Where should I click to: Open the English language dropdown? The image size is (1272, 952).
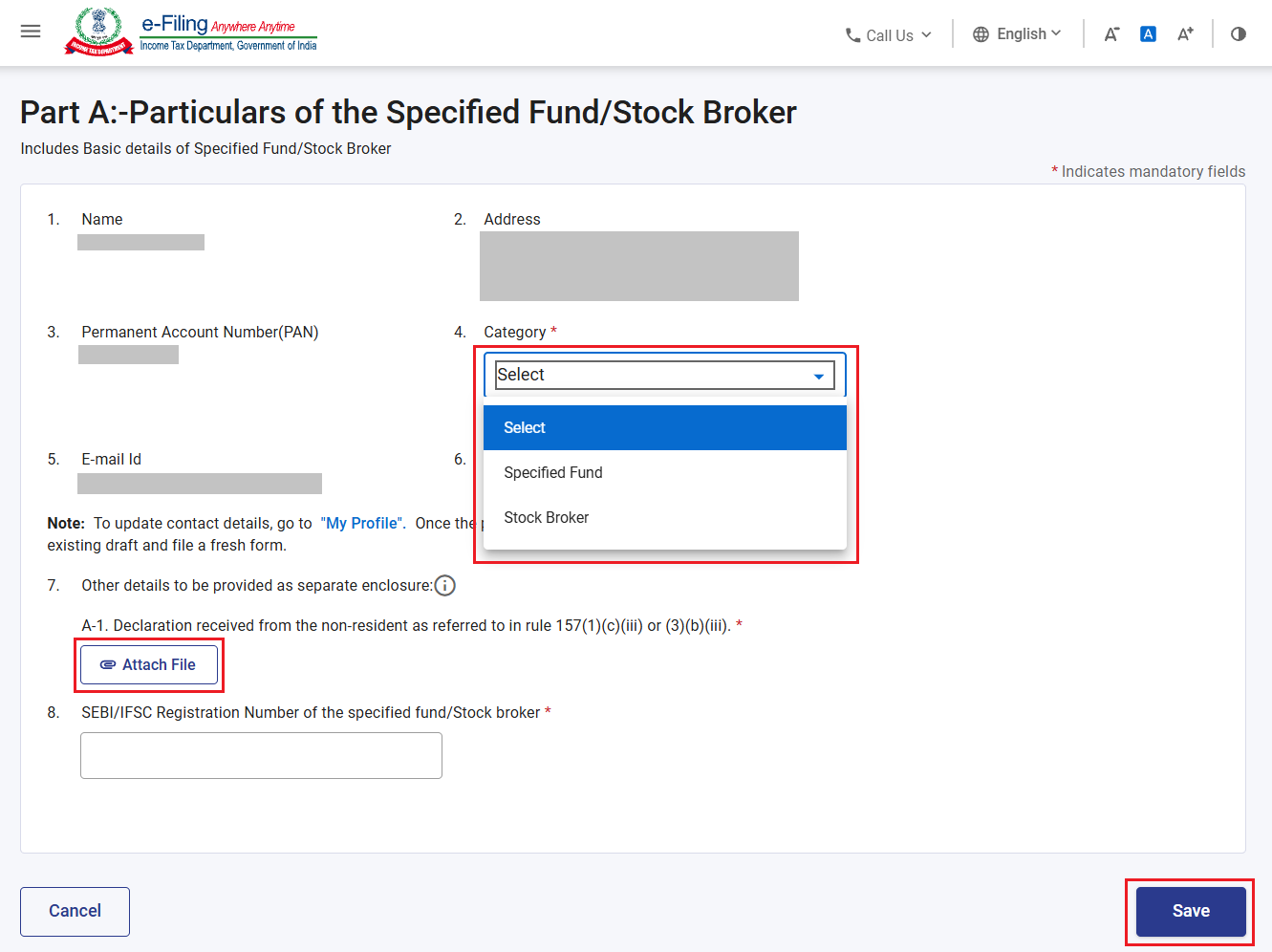pyautogui.click(x=1018, y=34)
